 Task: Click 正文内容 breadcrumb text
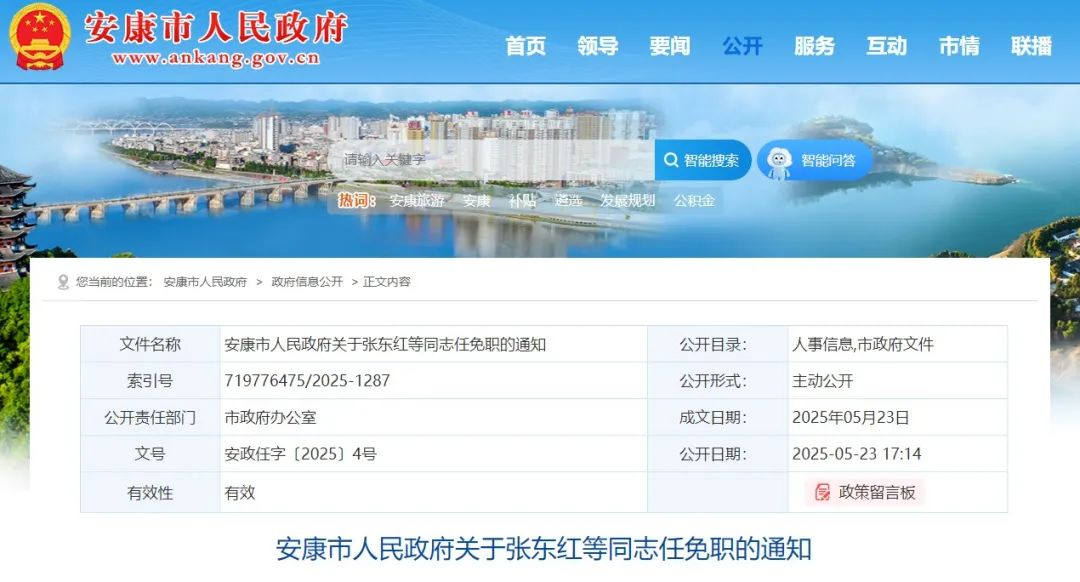click(x=387, y=282)
